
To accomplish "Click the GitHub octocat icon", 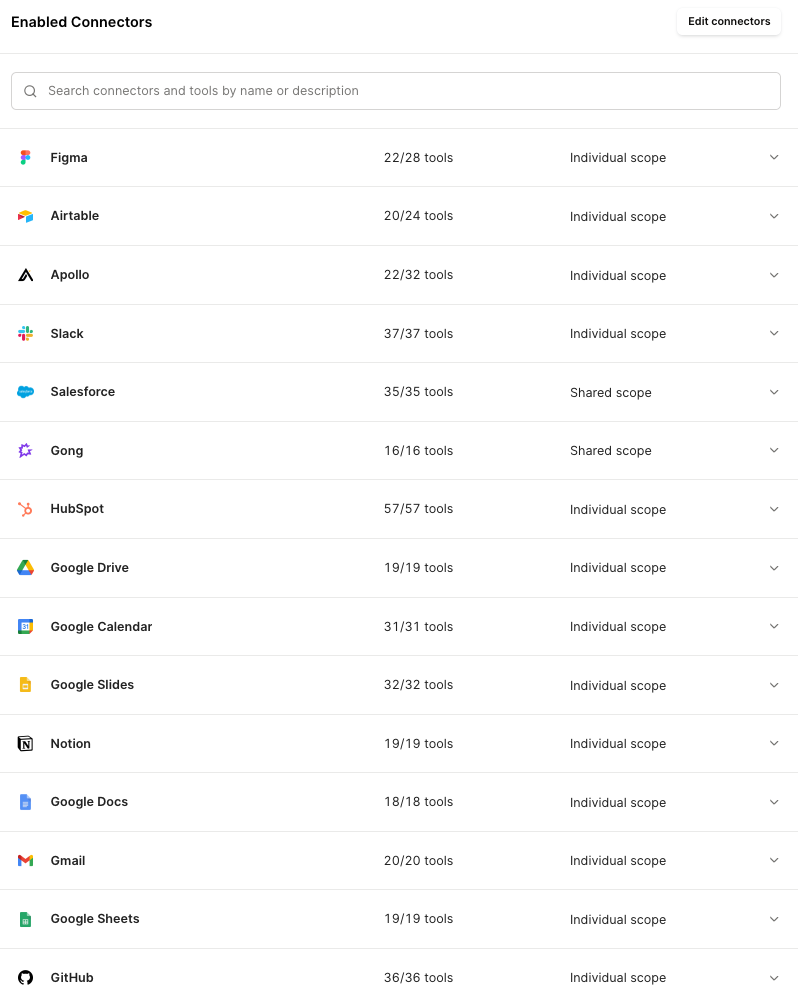I will 25,978.
